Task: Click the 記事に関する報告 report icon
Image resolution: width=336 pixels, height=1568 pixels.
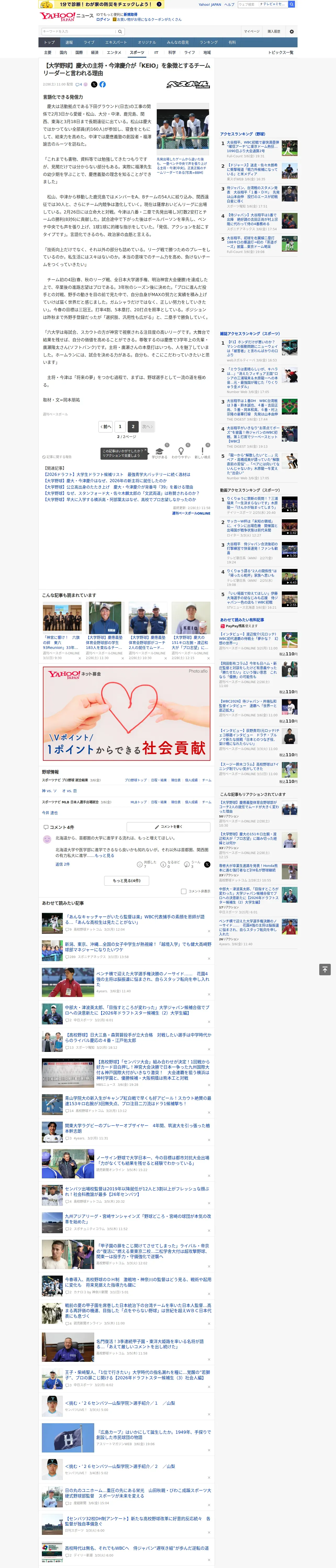Action: click(x=57, y=457)
